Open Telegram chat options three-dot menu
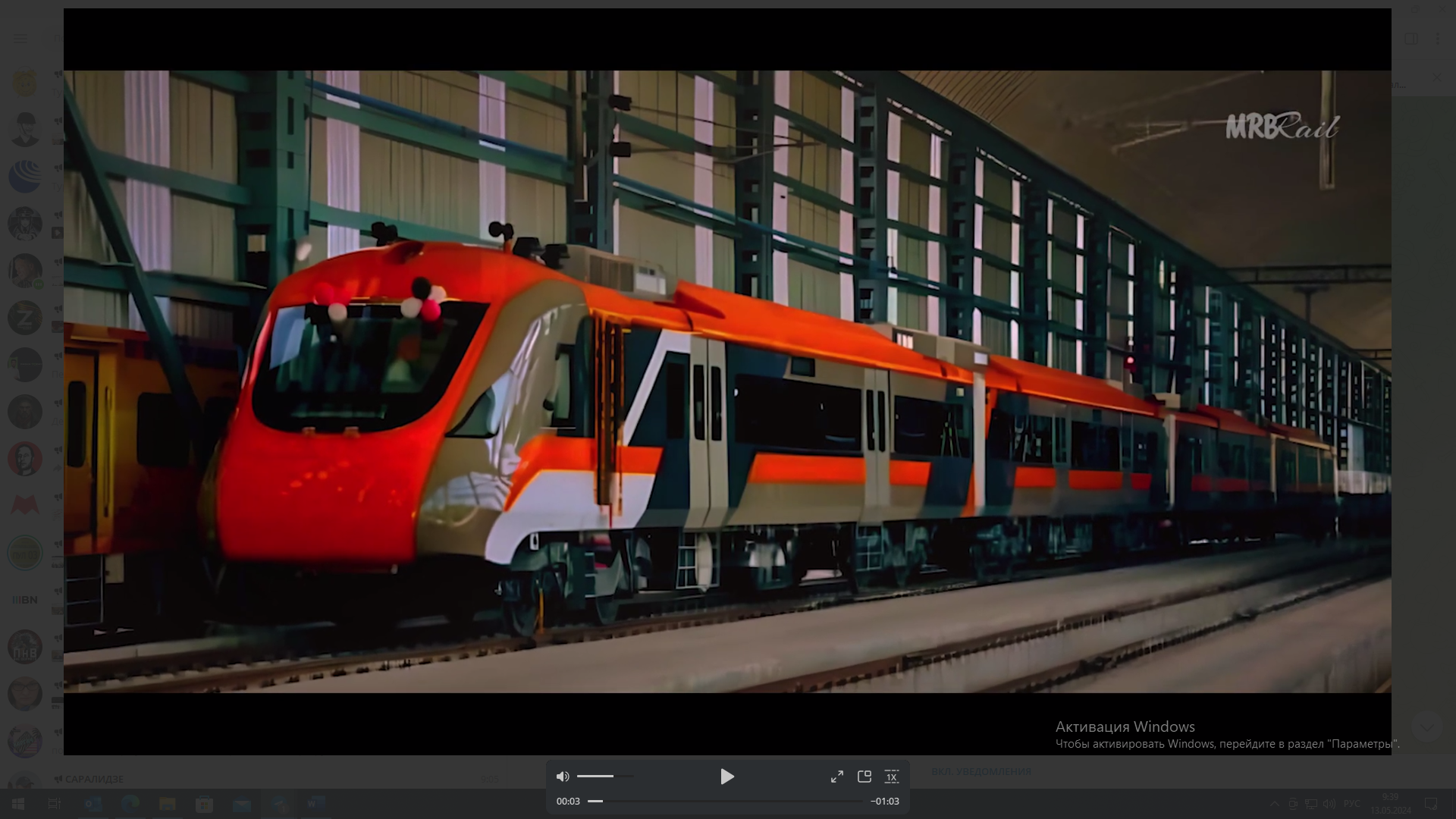The image size is (1456, 819). tap(1438, 38)
